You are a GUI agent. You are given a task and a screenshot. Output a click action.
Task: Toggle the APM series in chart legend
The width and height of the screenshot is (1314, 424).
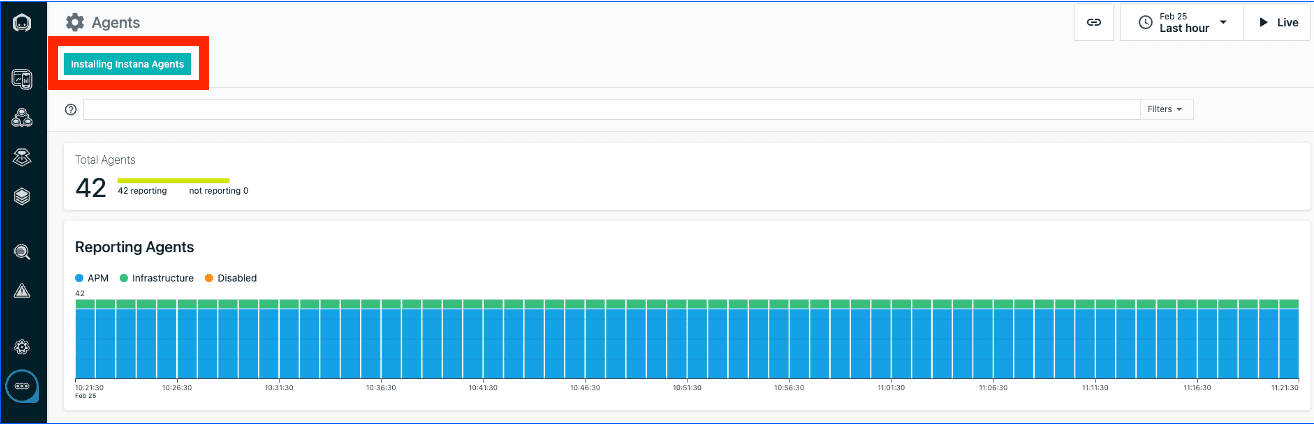(x=91, y=278)
